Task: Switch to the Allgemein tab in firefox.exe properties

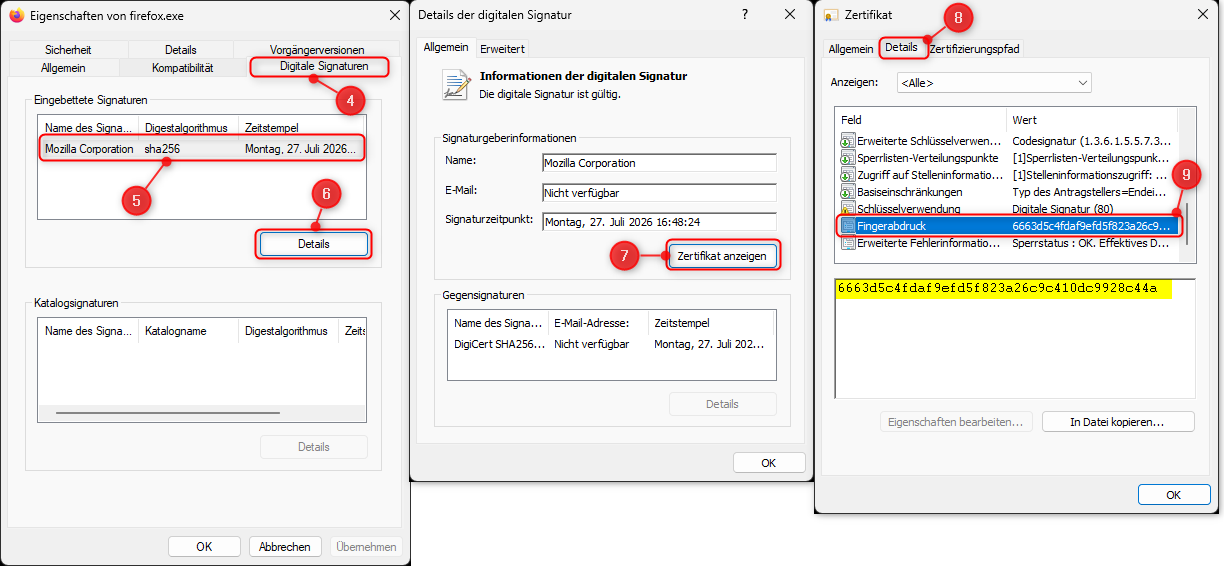Action: [x=63, y=68]
